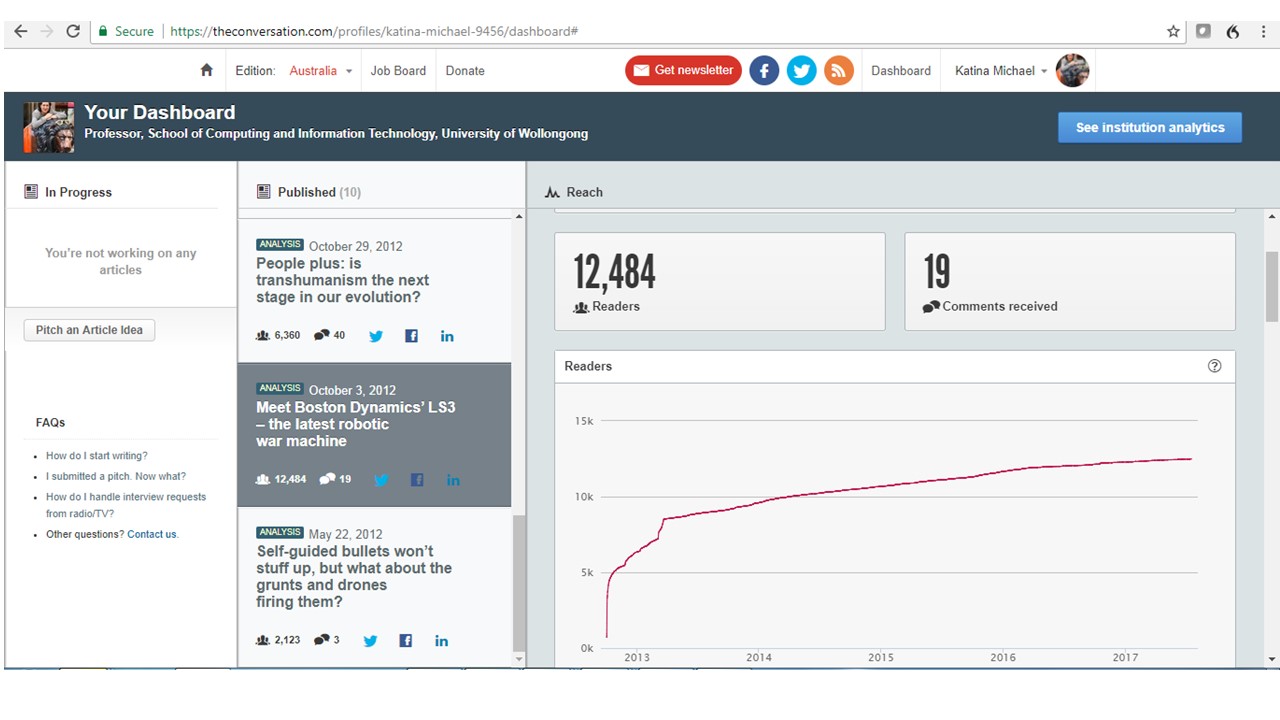
Task: Share Boston Dynamics LS3 article on Facebook
Action: 417,480
